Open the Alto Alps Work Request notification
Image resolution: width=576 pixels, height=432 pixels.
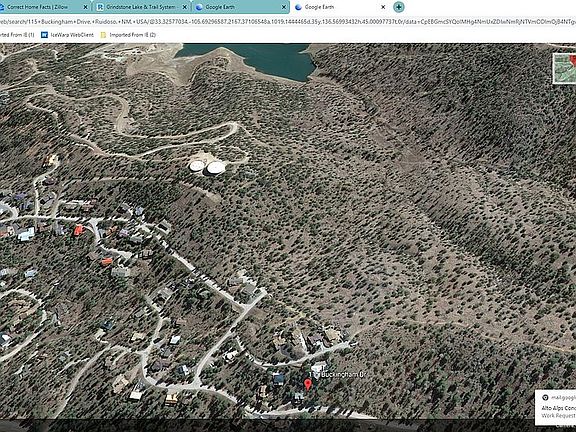coord(556,408)
